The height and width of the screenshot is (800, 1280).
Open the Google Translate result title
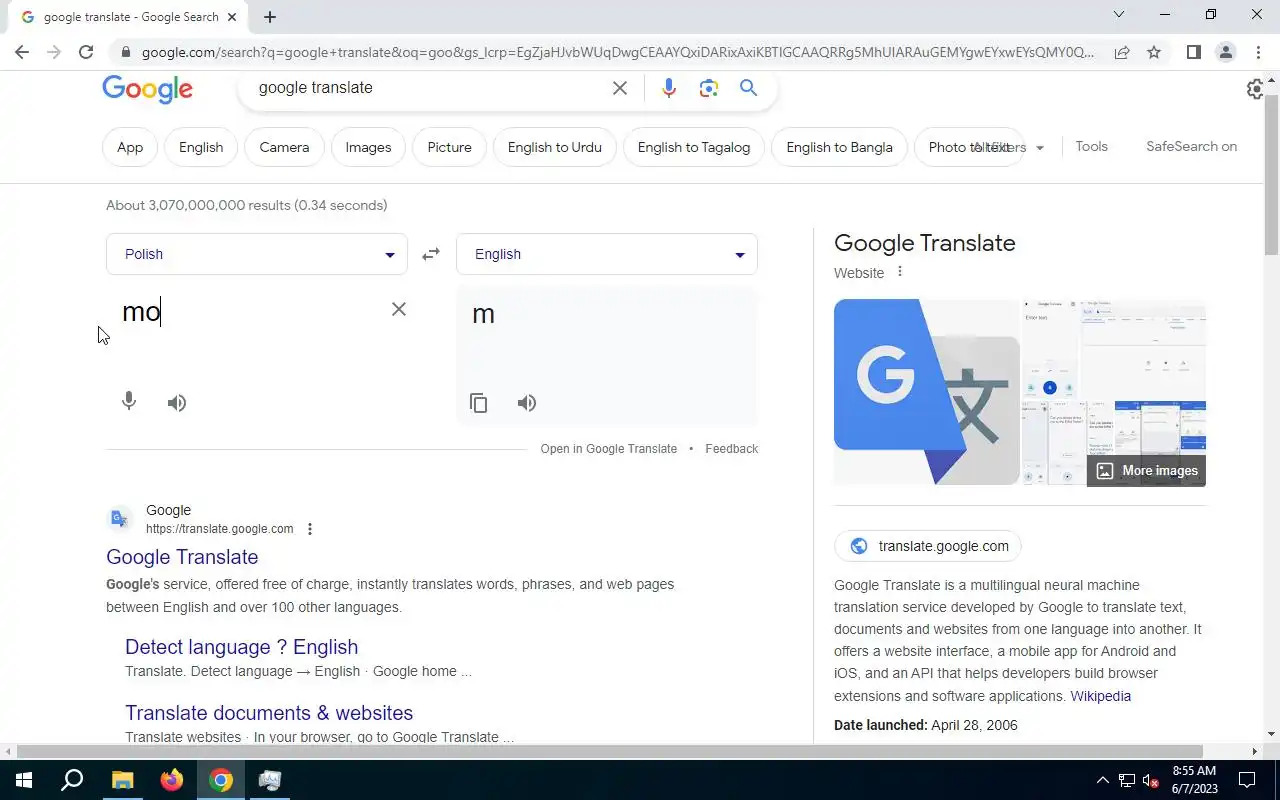182,557
